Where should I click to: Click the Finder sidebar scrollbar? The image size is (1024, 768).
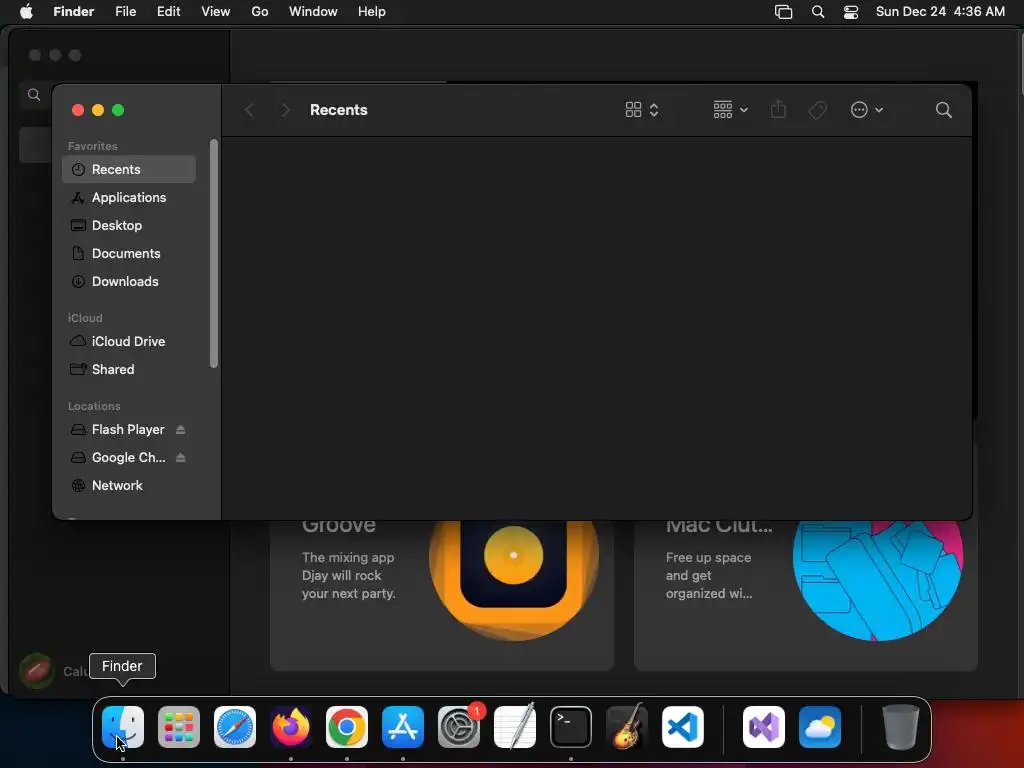pos(213,253)
